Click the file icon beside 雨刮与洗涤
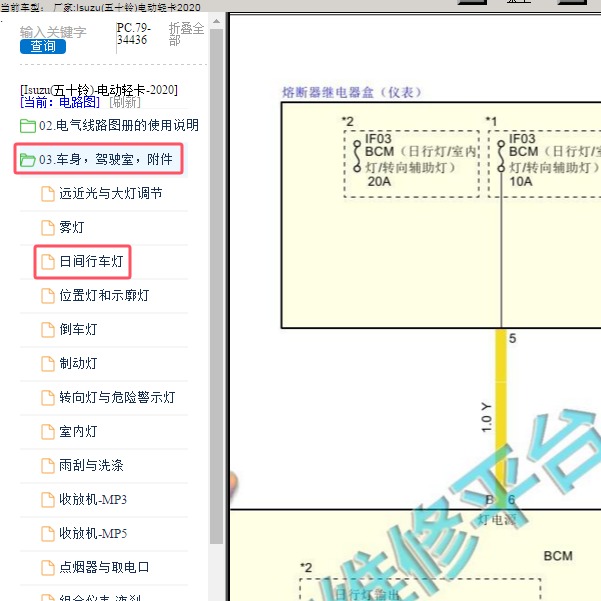Viewport: 601px width, 601px height. click(47, 466)
